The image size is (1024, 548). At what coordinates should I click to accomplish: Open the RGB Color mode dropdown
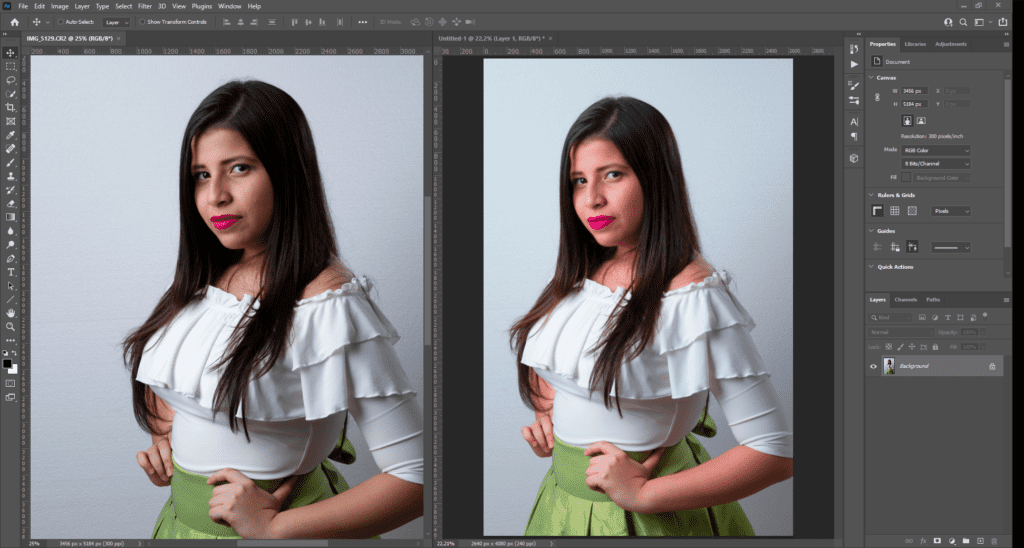tap(936, 150)
